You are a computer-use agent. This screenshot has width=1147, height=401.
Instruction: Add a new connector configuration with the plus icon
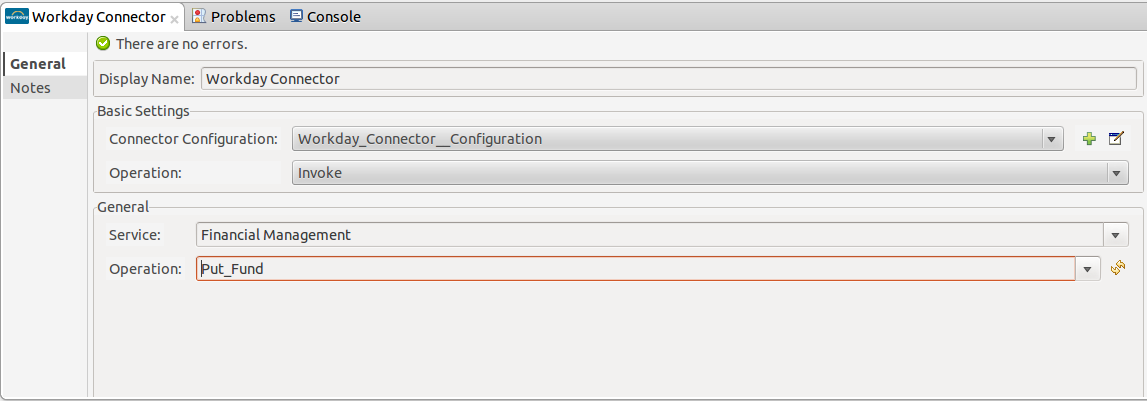1090,139
